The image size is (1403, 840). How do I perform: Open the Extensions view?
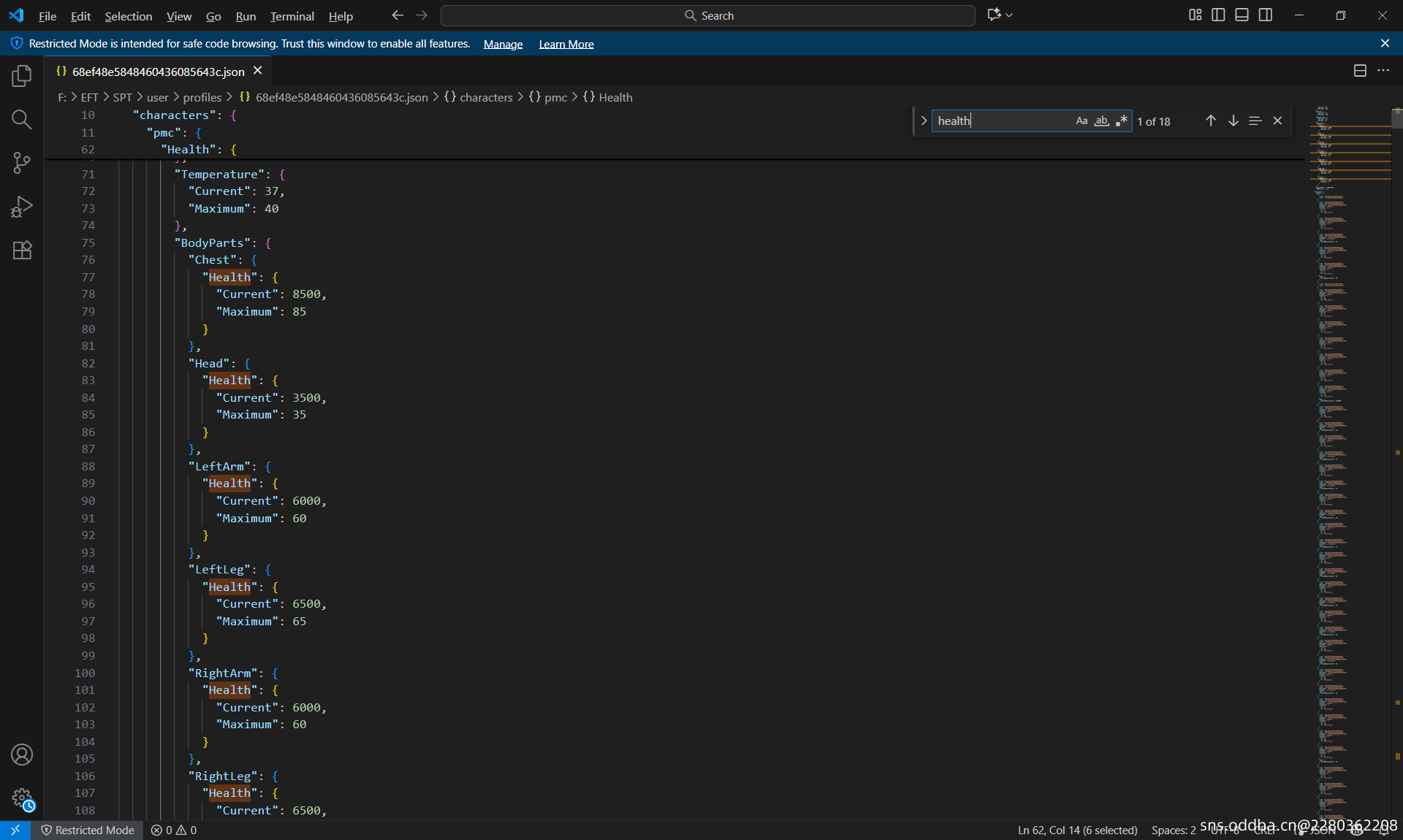pyautogui.click(x=22, y=251)
